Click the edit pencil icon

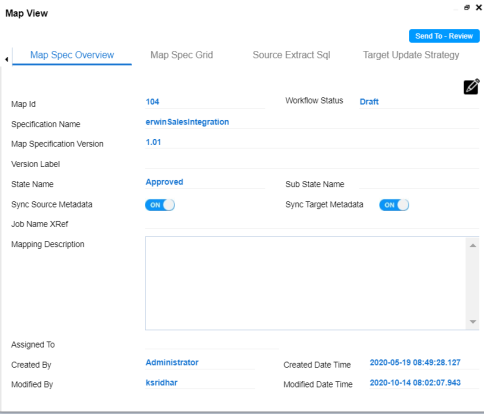point(471,87)
